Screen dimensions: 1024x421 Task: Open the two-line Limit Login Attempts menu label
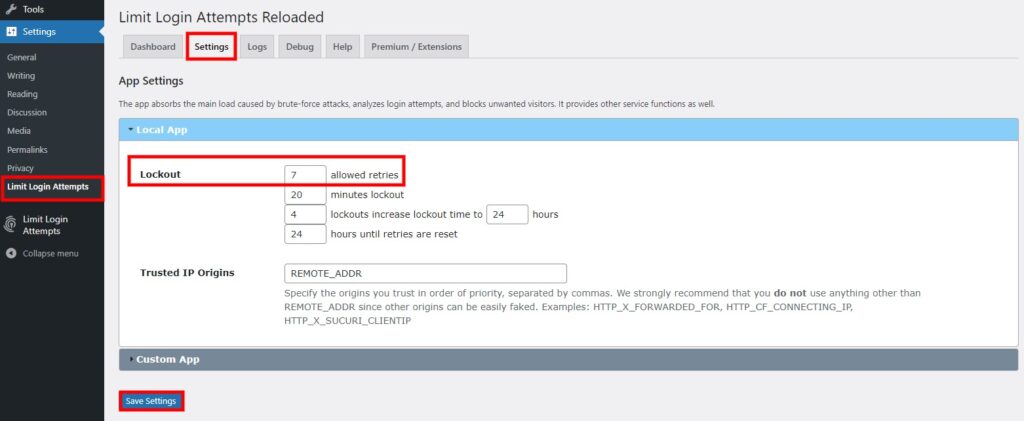[45, 225]
